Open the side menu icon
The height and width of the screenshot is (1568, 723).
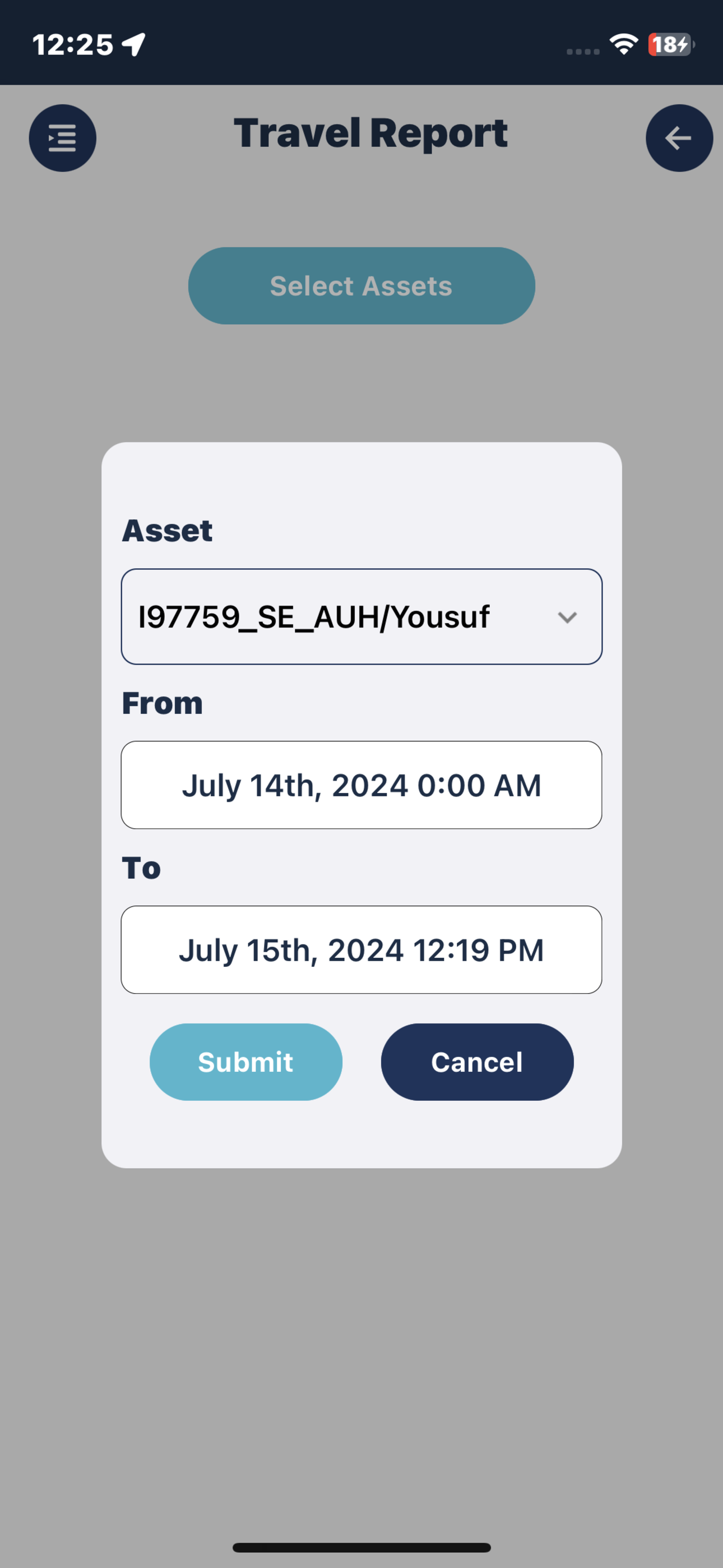62,137
